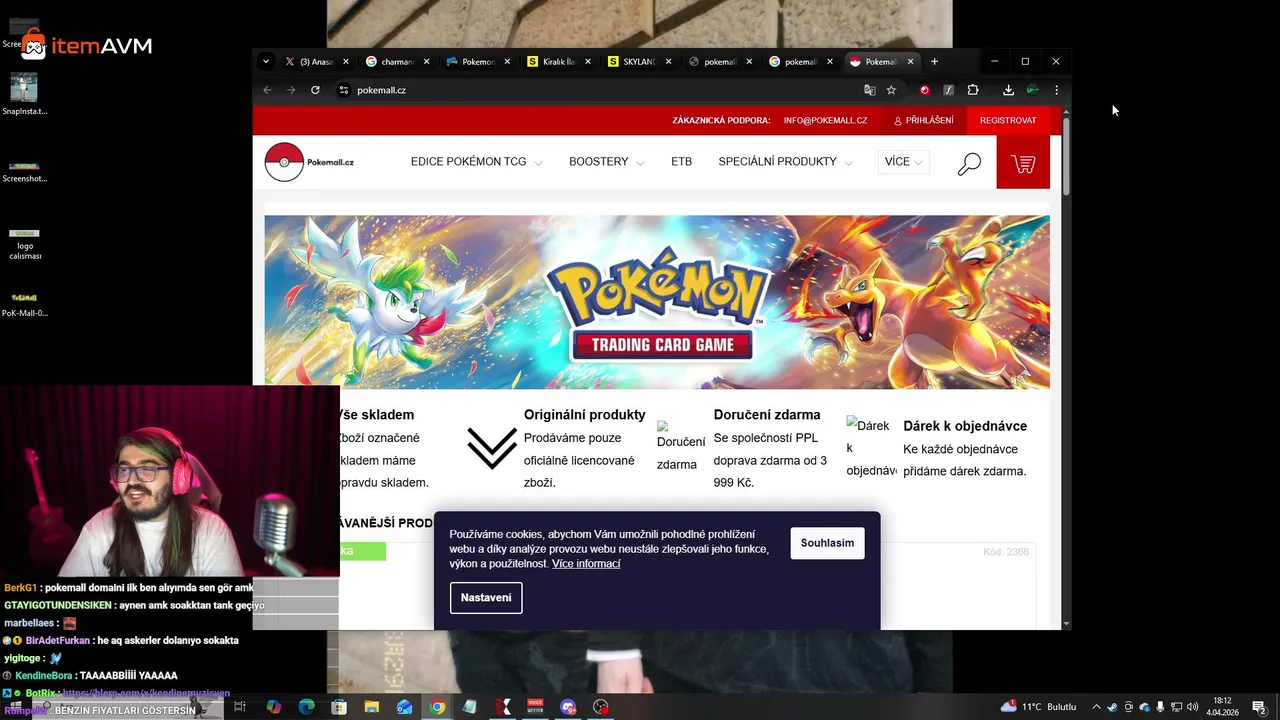Open the logo calısması desktop file
This screenshot has width=1280, height=720.
tap(25, 244)
